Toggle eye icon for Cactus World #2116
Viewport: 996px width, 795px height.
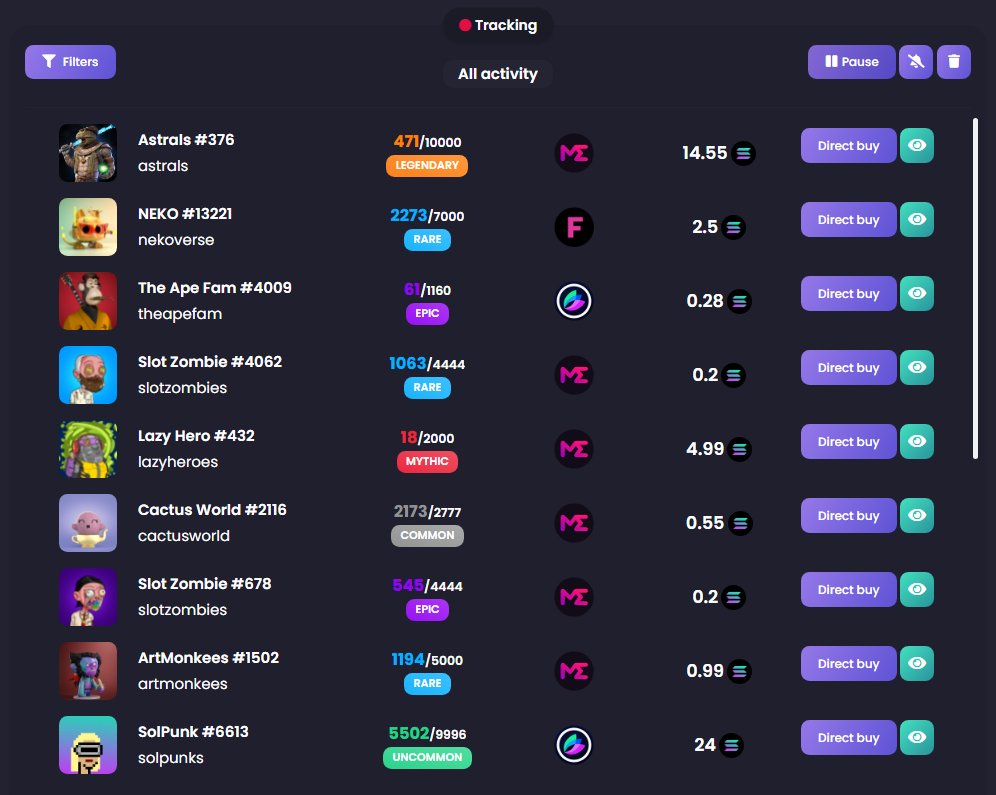(917, 516)
